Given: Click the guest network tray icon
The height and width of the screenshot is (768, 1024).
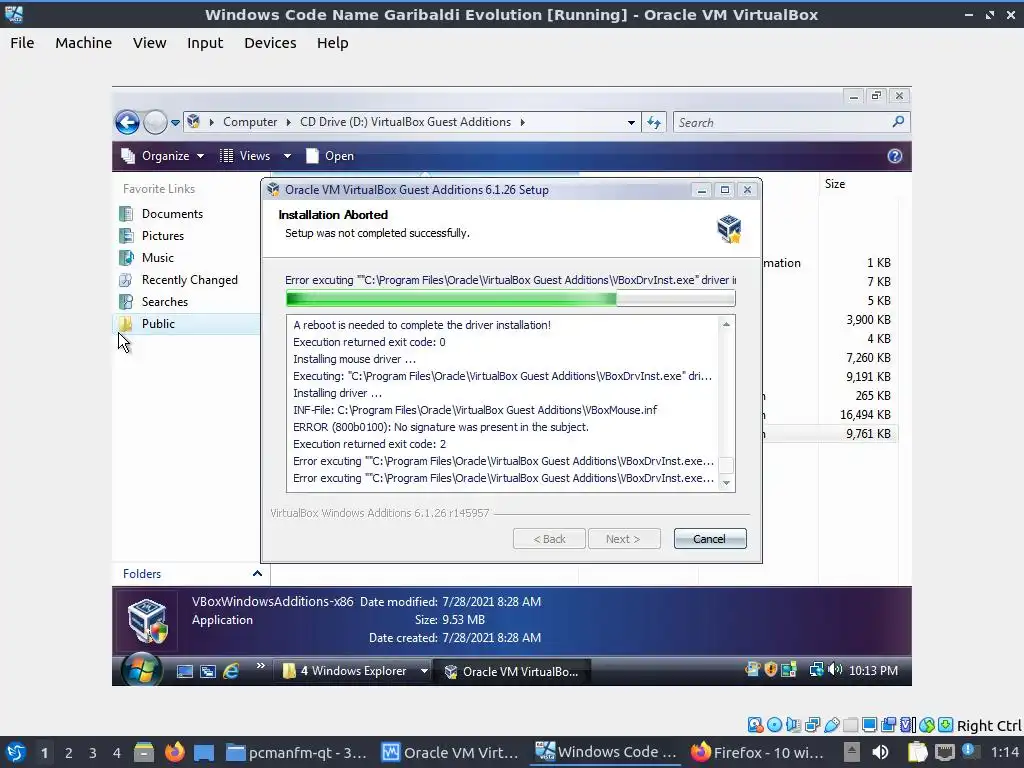Looking at the screenshot, I should (816, 670).
